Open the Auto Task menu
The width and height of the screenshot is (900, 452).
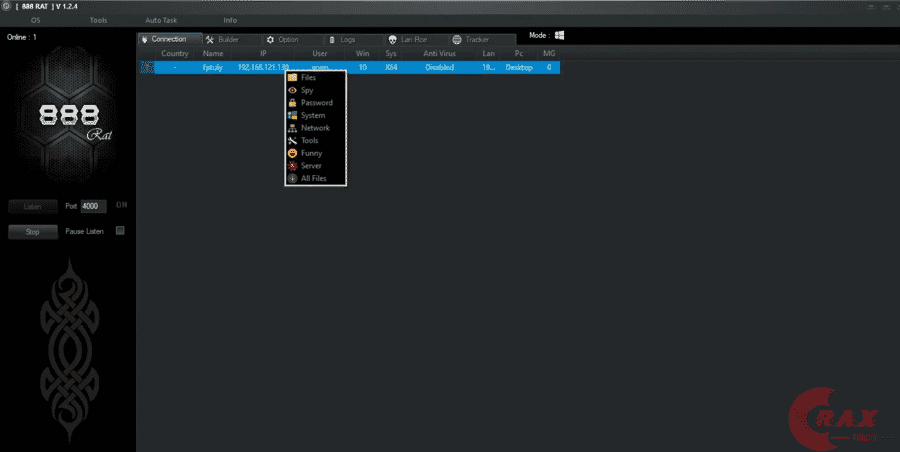[161, 20]
